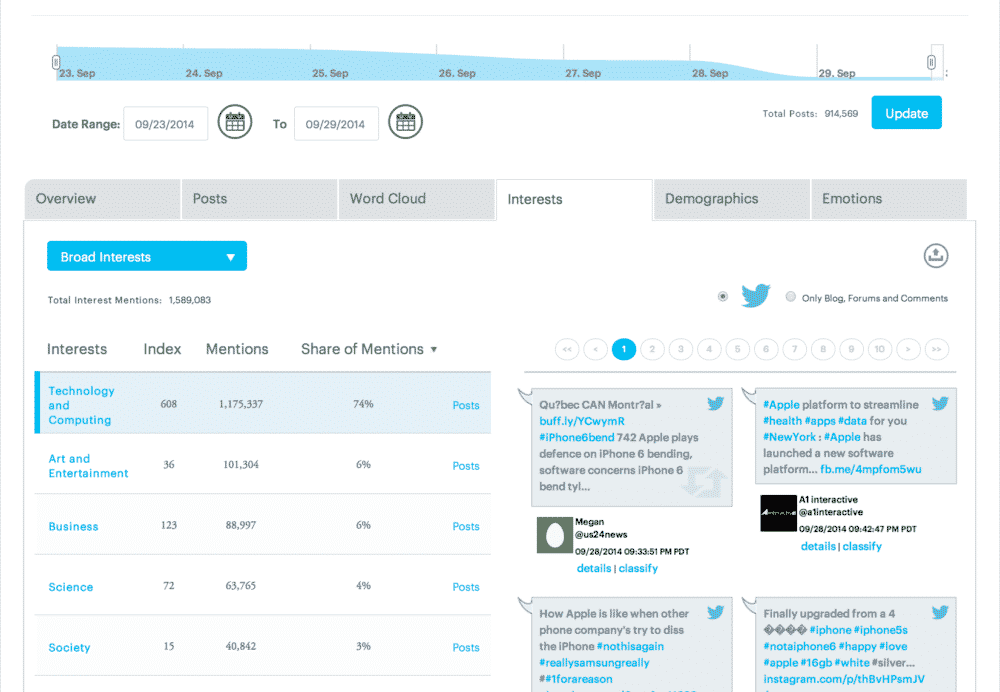The width and height of the screenshot is (1000, 692).
Task: Click the large Twitter bird filter icon
Action: (x=755, y=297)
